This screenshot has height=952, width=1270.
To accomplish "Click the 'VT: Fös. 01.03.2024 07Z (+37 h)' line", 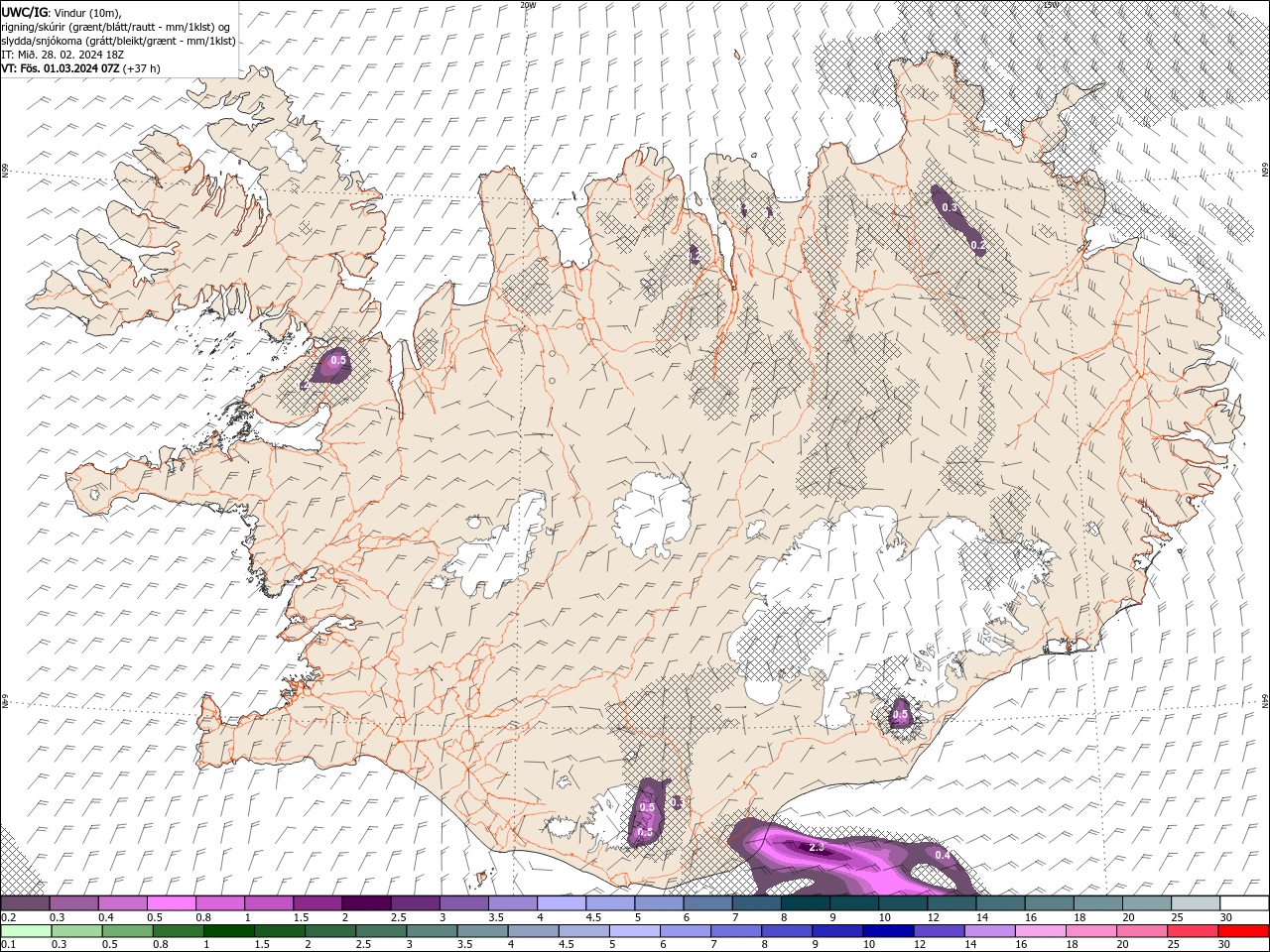I will 80,68.
